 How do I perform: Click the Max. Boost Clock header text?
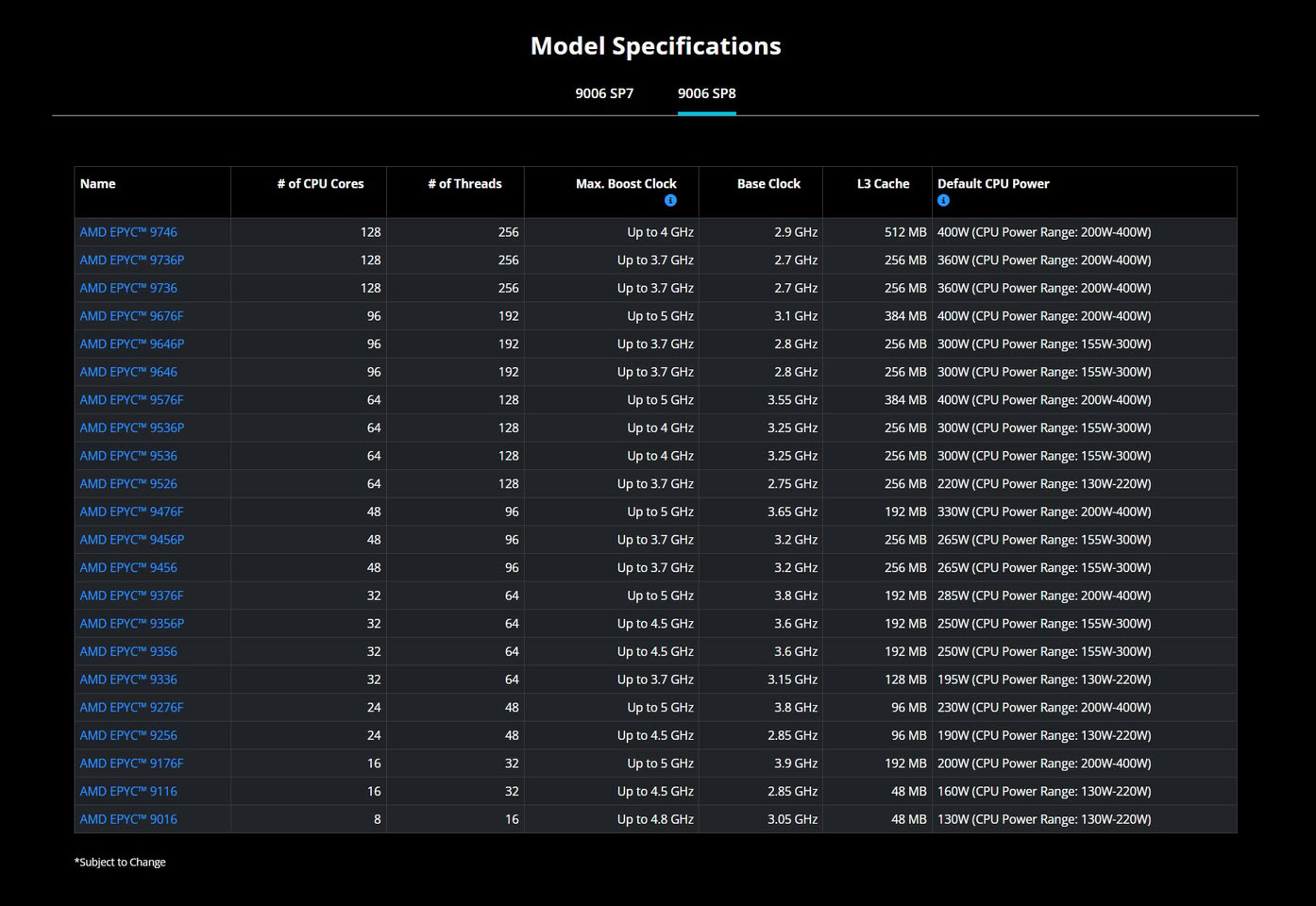pyautogui.click(x=626, y=184)
